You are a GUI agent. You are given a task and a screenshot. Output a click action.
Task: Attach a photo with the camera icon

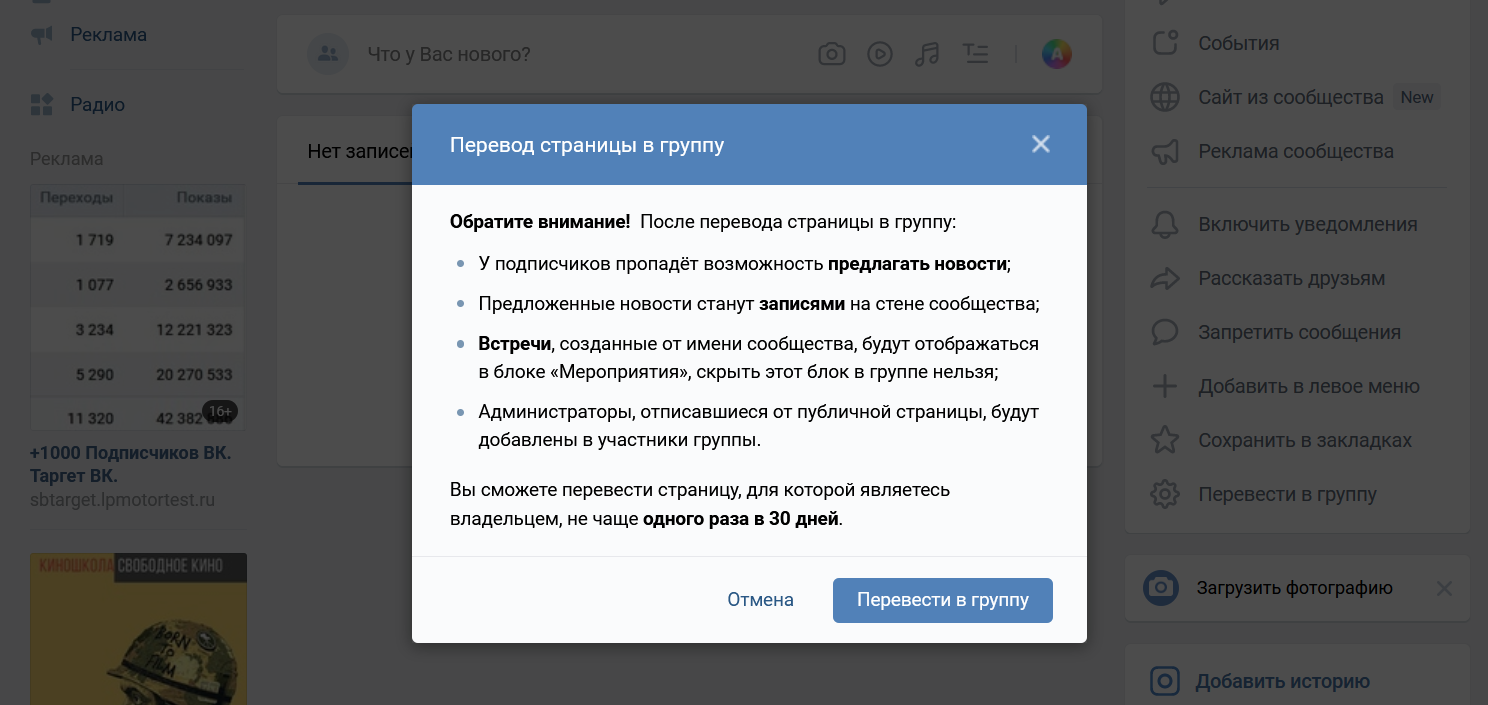point(832,54)
